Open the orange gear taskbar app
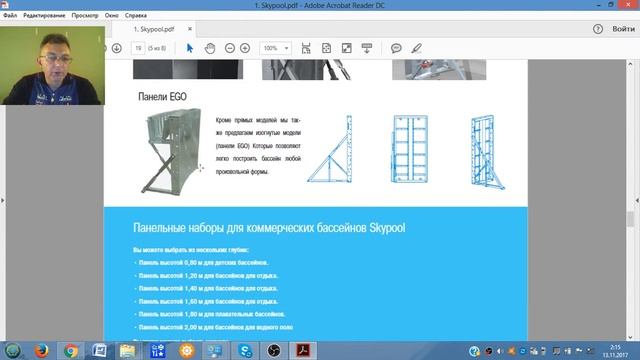 (187, 351)
